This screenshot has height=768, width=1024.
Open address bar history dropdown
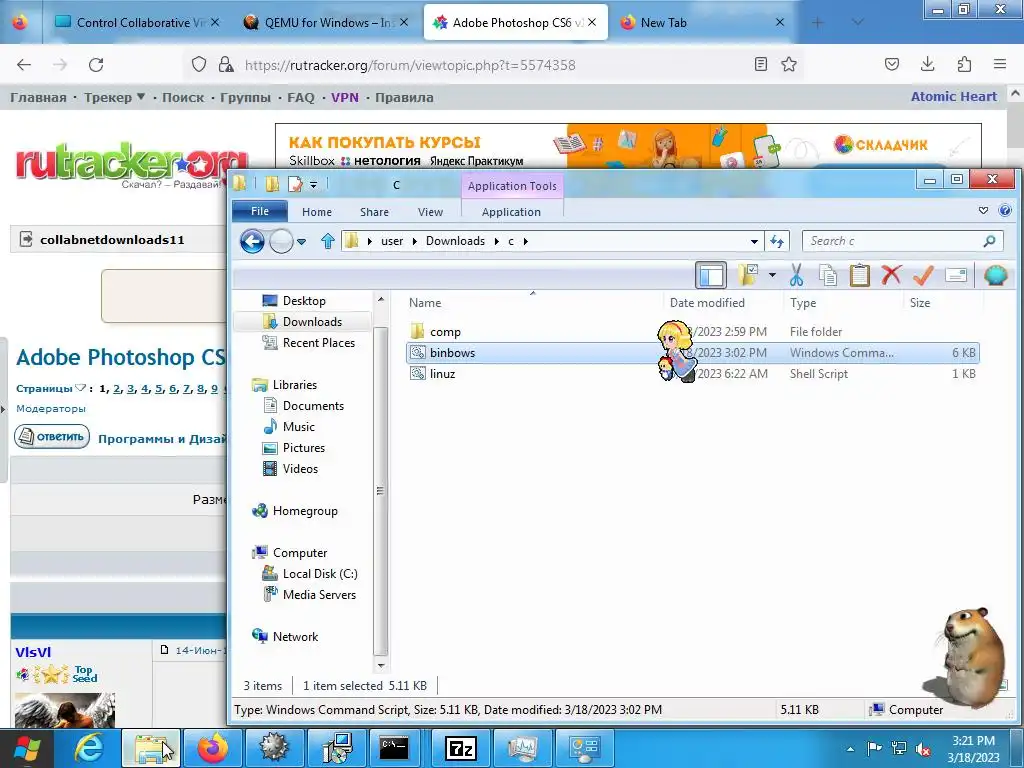[754, 241]
